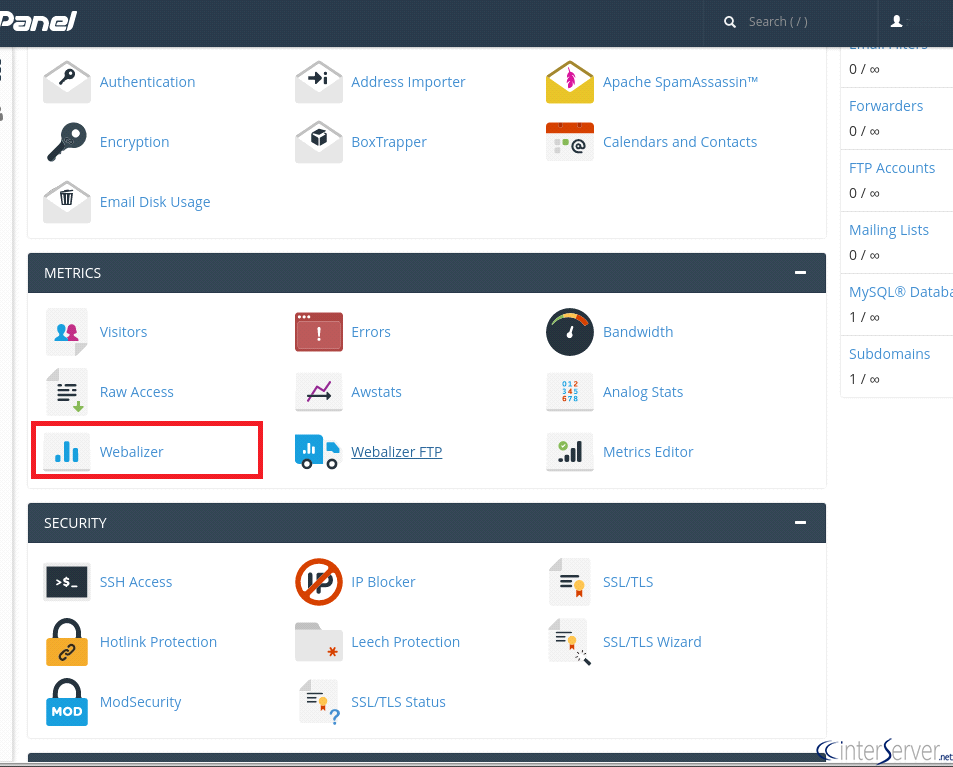Follow the Leech Protection link
The height and width of the screenshot is (767, 953).
pyautogui.click(x=405, y=642)
